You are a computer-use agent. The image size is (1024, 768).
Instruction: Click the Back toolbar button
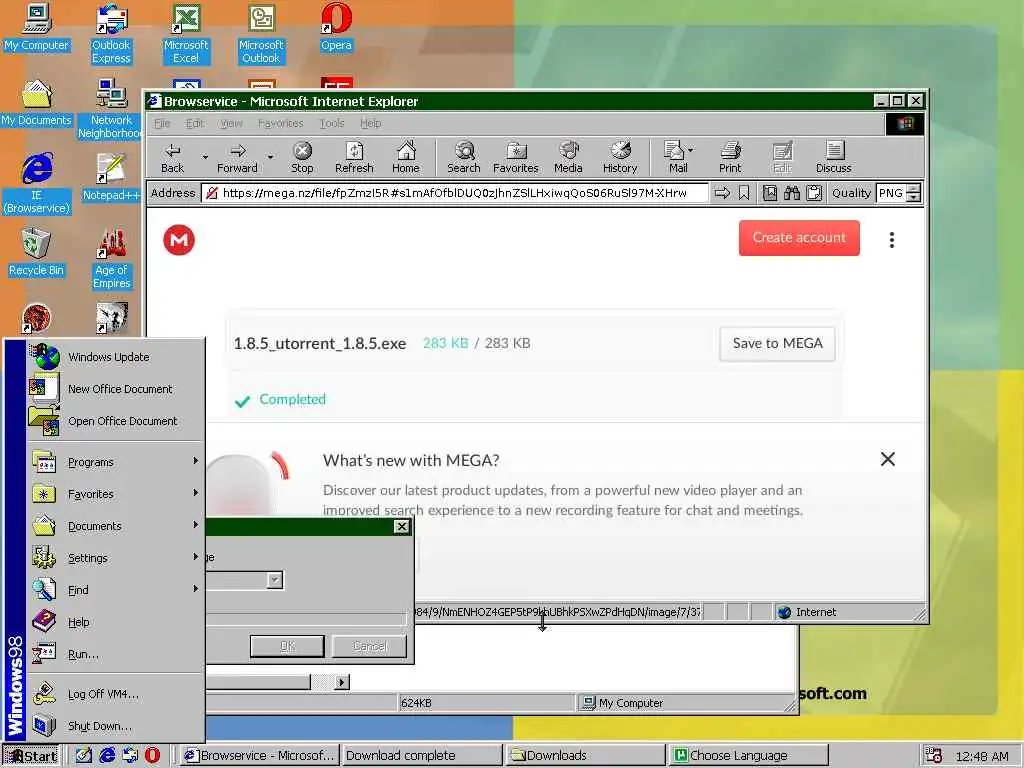pyautogui.click(x=172, y=157)
